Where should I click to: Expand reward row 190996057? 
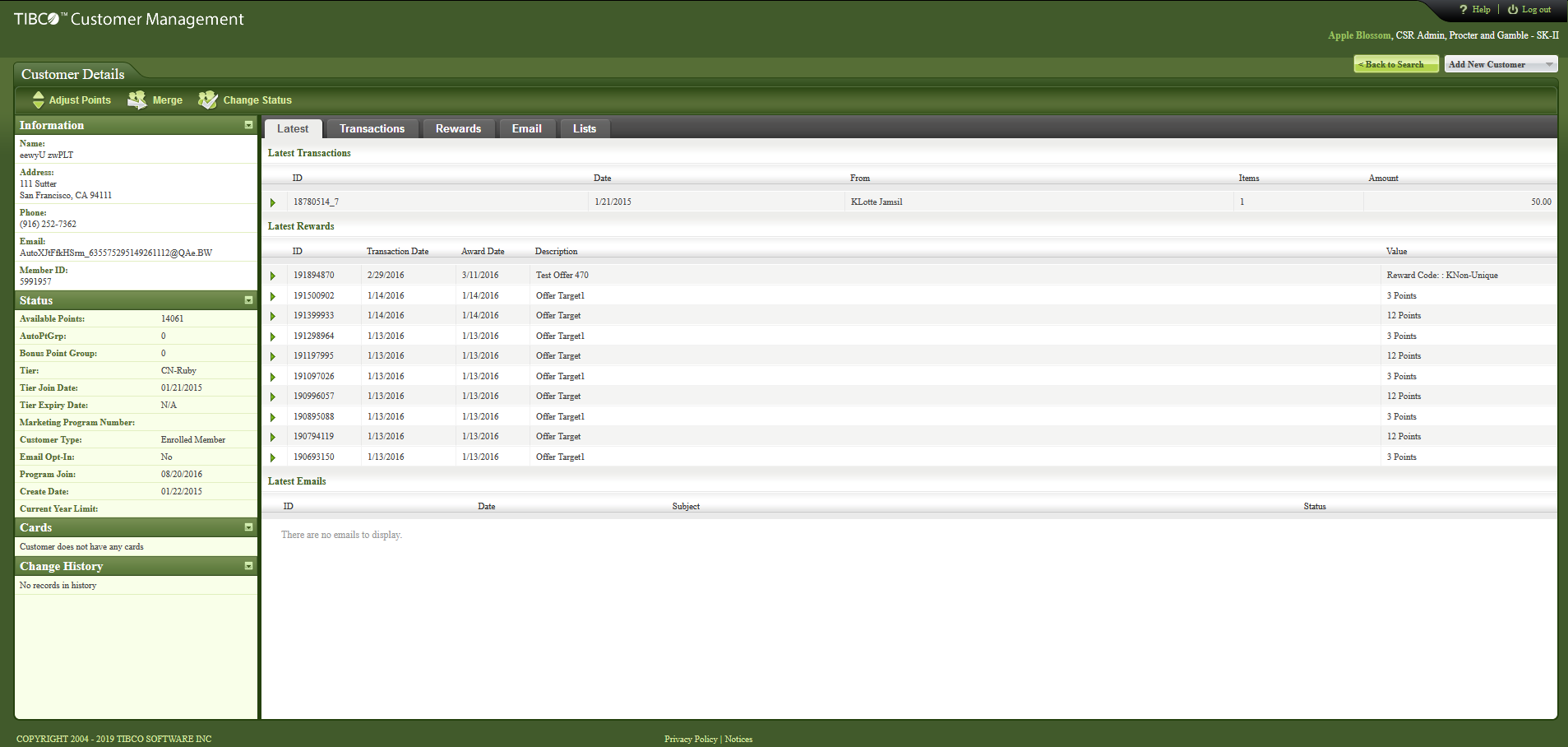pos(273,397)
